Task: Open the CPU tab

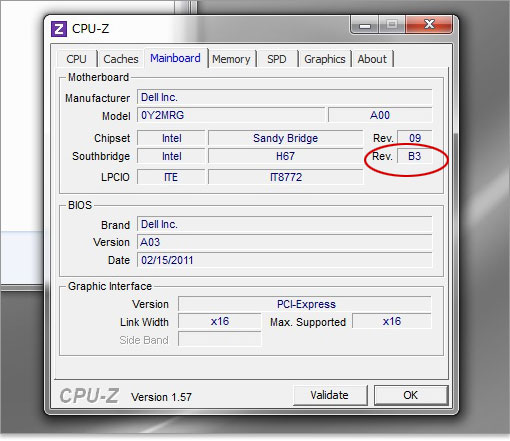Action: pos(76,59)
